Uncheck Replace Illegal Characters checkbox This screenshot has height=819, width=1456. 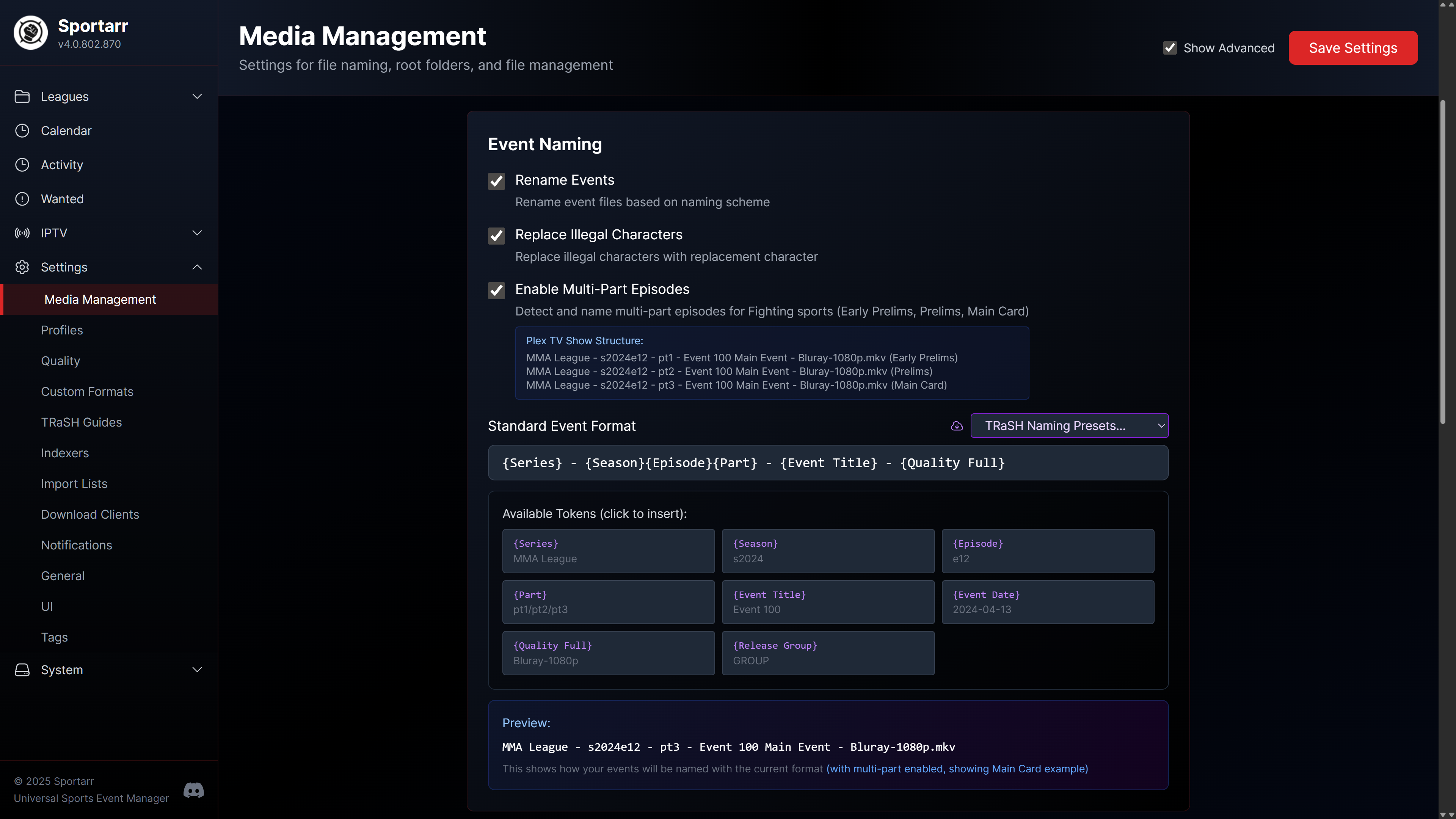(x=496, y=236)
